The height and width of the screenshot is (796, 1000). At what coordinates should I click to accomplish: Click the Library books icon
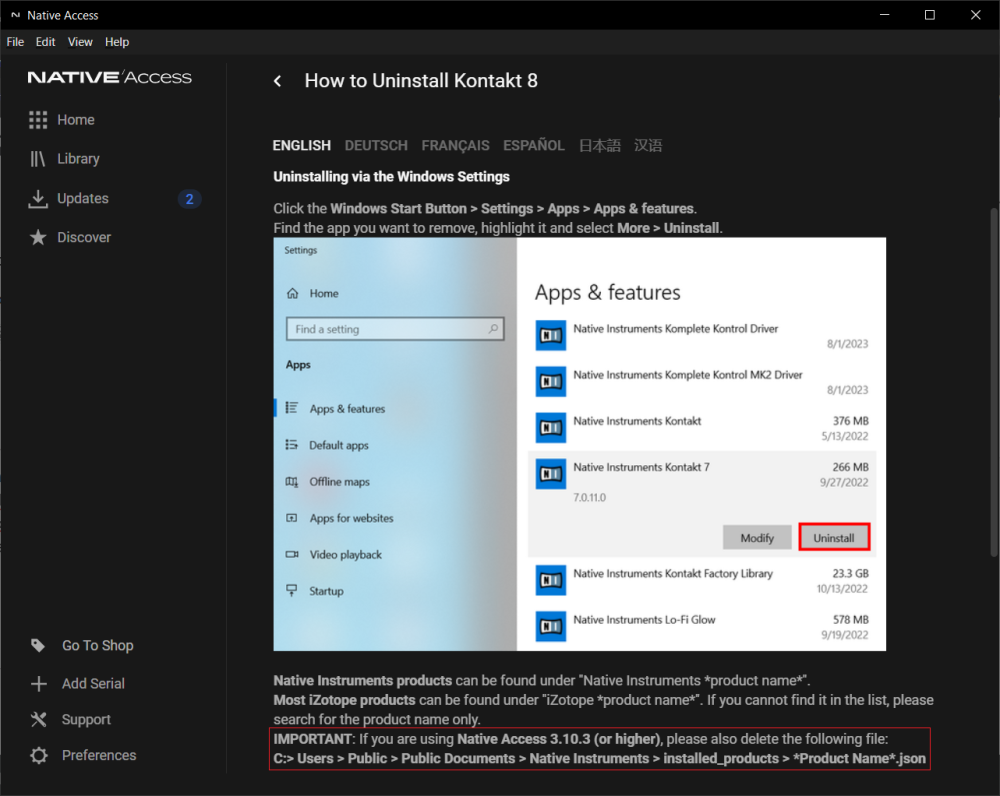coord(38,159)
